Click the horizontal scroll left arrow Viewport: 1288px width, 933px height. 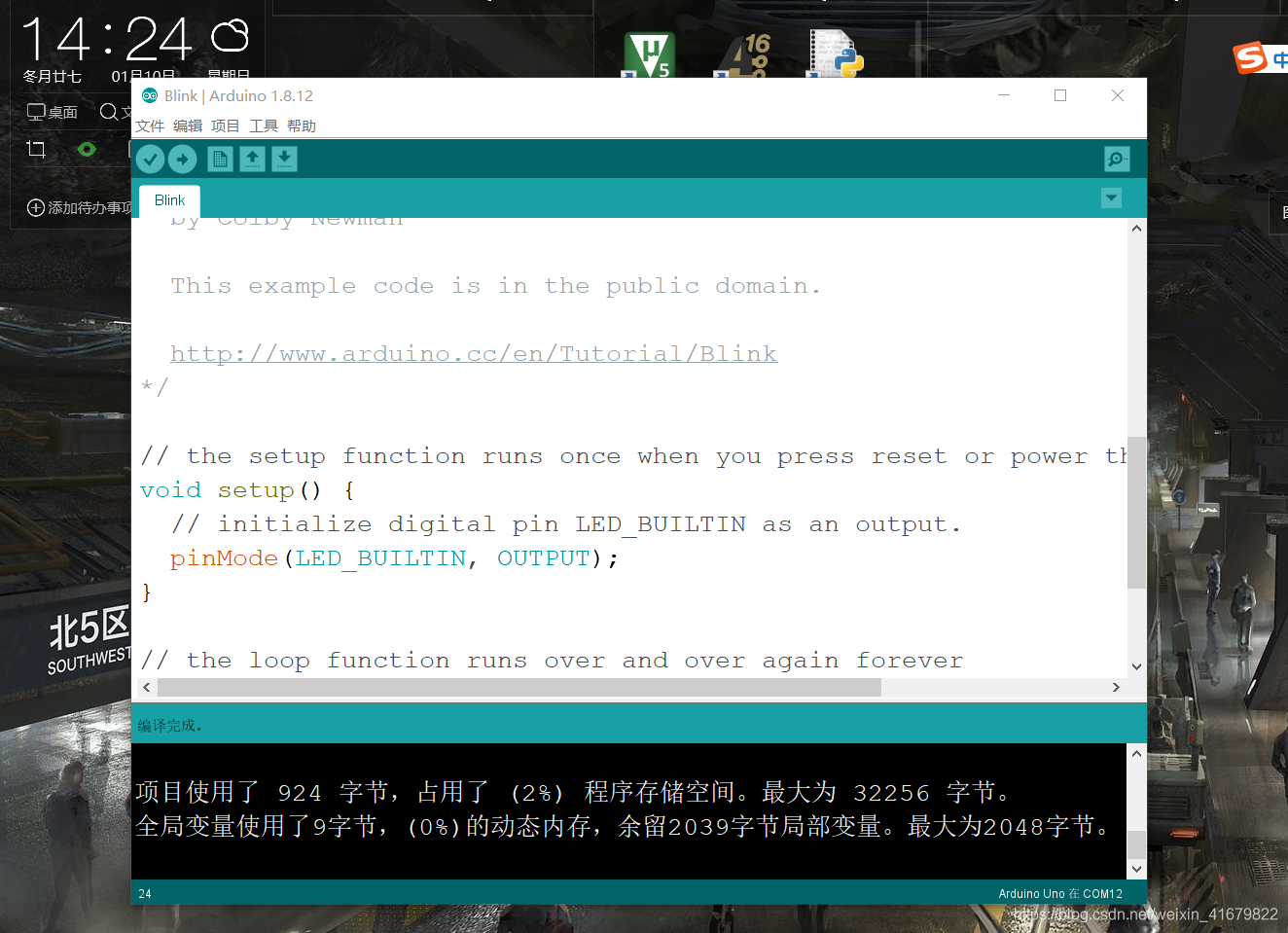pos(147,687)
